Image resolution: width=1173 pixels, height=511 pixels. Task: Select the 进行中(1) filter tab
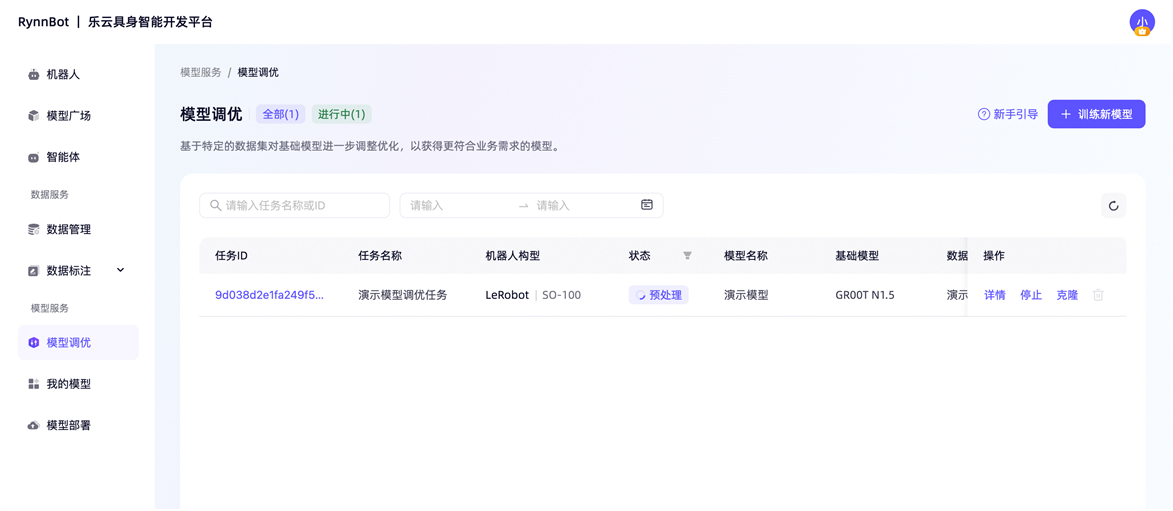click(x=342, y=114)
